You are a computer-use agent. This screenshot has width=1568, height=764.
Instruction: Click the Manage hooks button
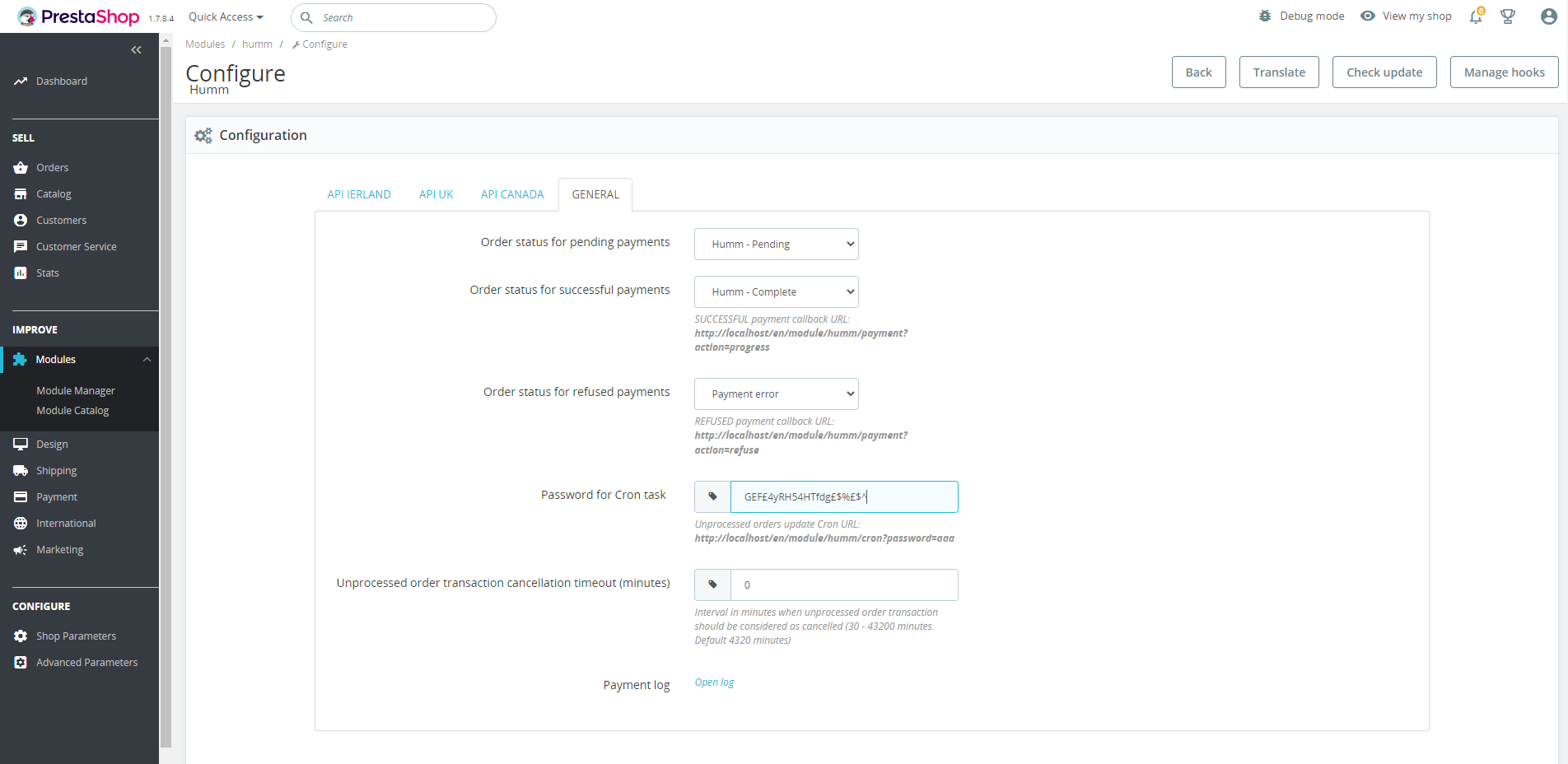coord(1505,72)
